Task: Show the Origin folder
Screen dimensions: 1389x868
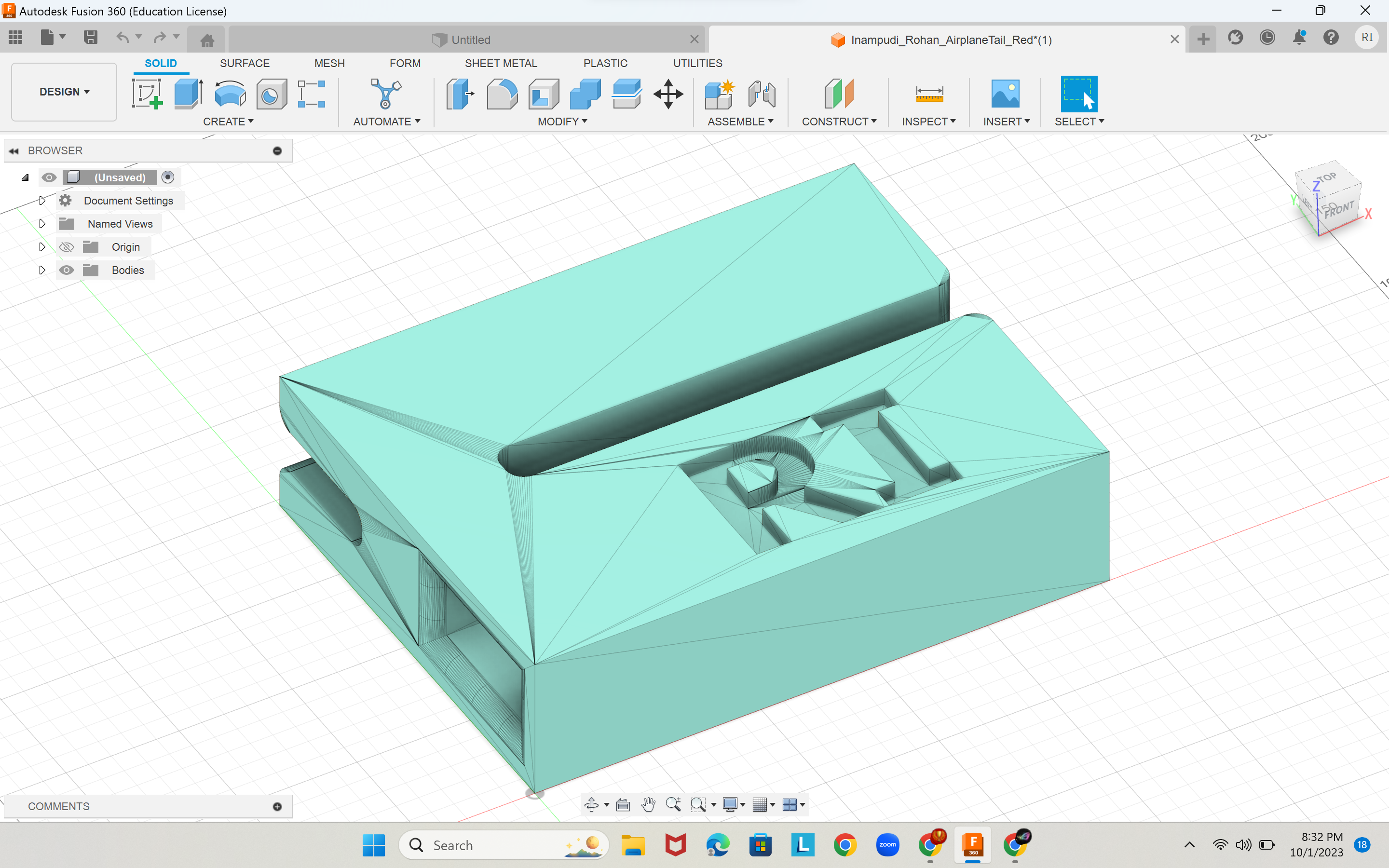Action: pyautogui.click(x=67, y=247)
